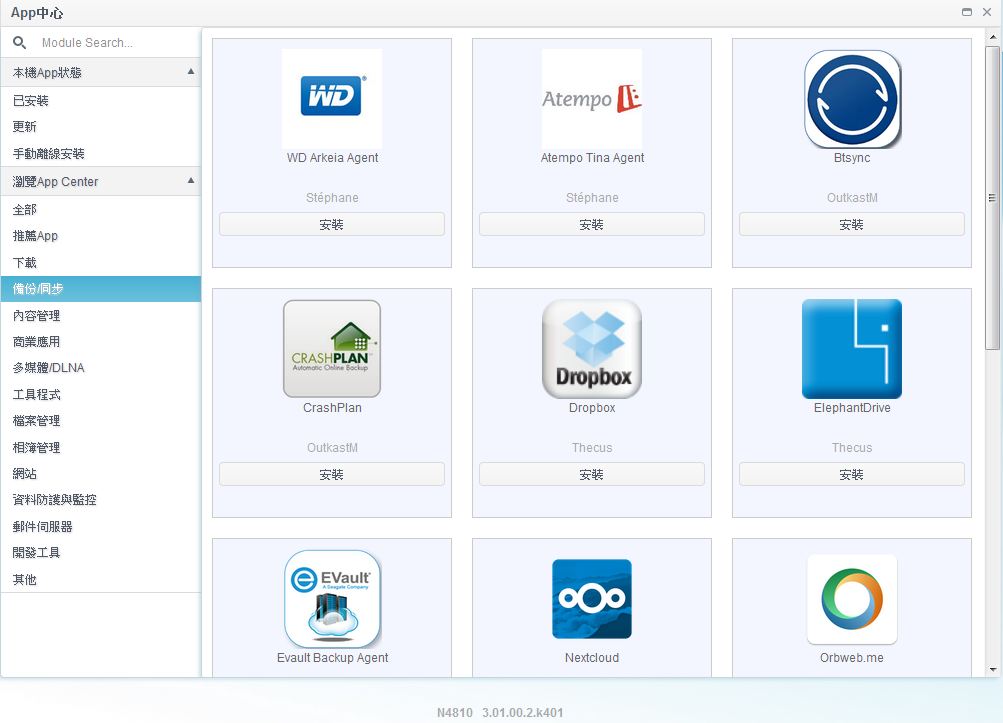The width and height of the screenshot is (1003, 723).
Task: Click the Dropbox title text
Action: click(592, 408)
